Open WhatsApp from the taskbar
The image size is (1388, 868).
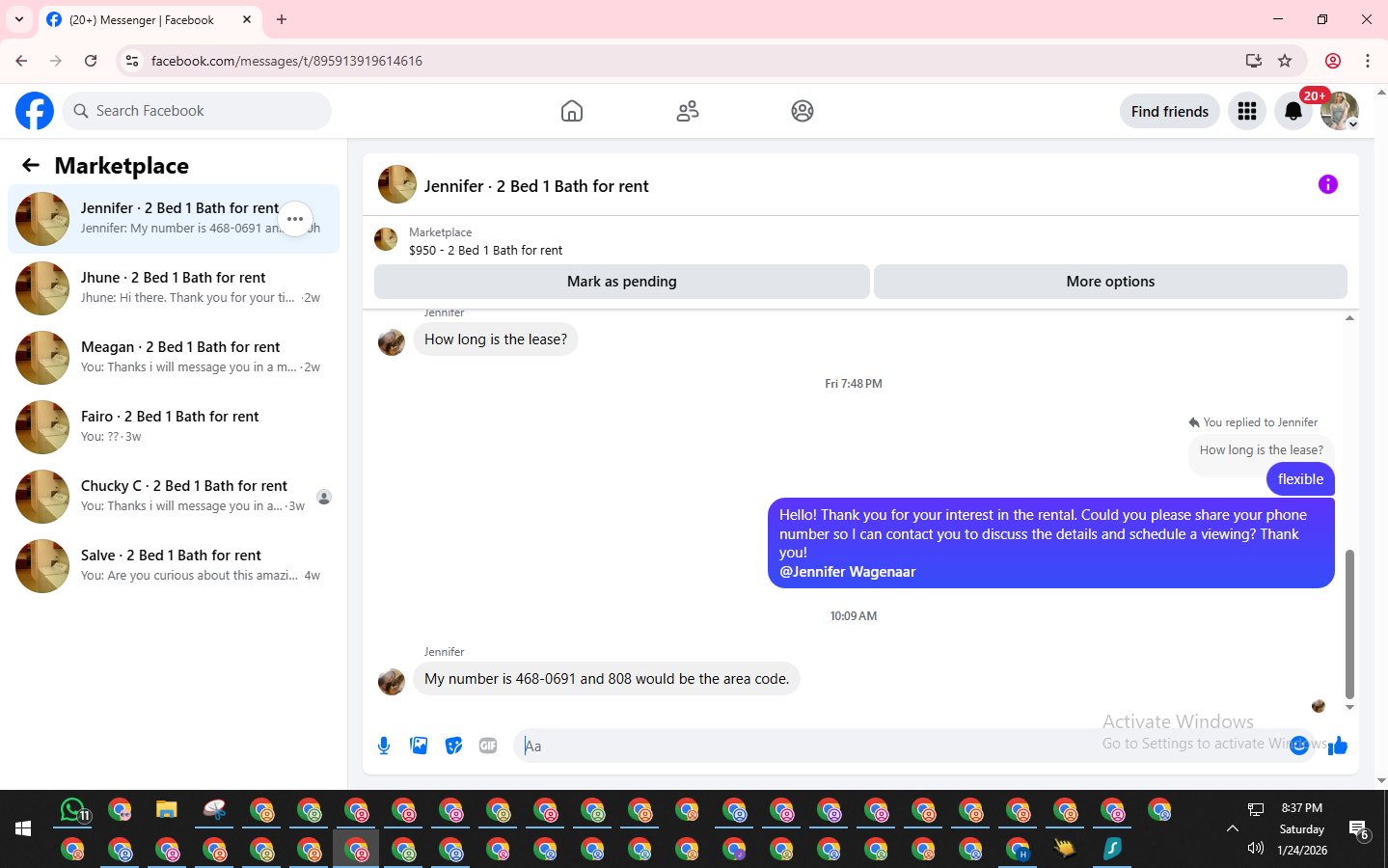[73, 810]
